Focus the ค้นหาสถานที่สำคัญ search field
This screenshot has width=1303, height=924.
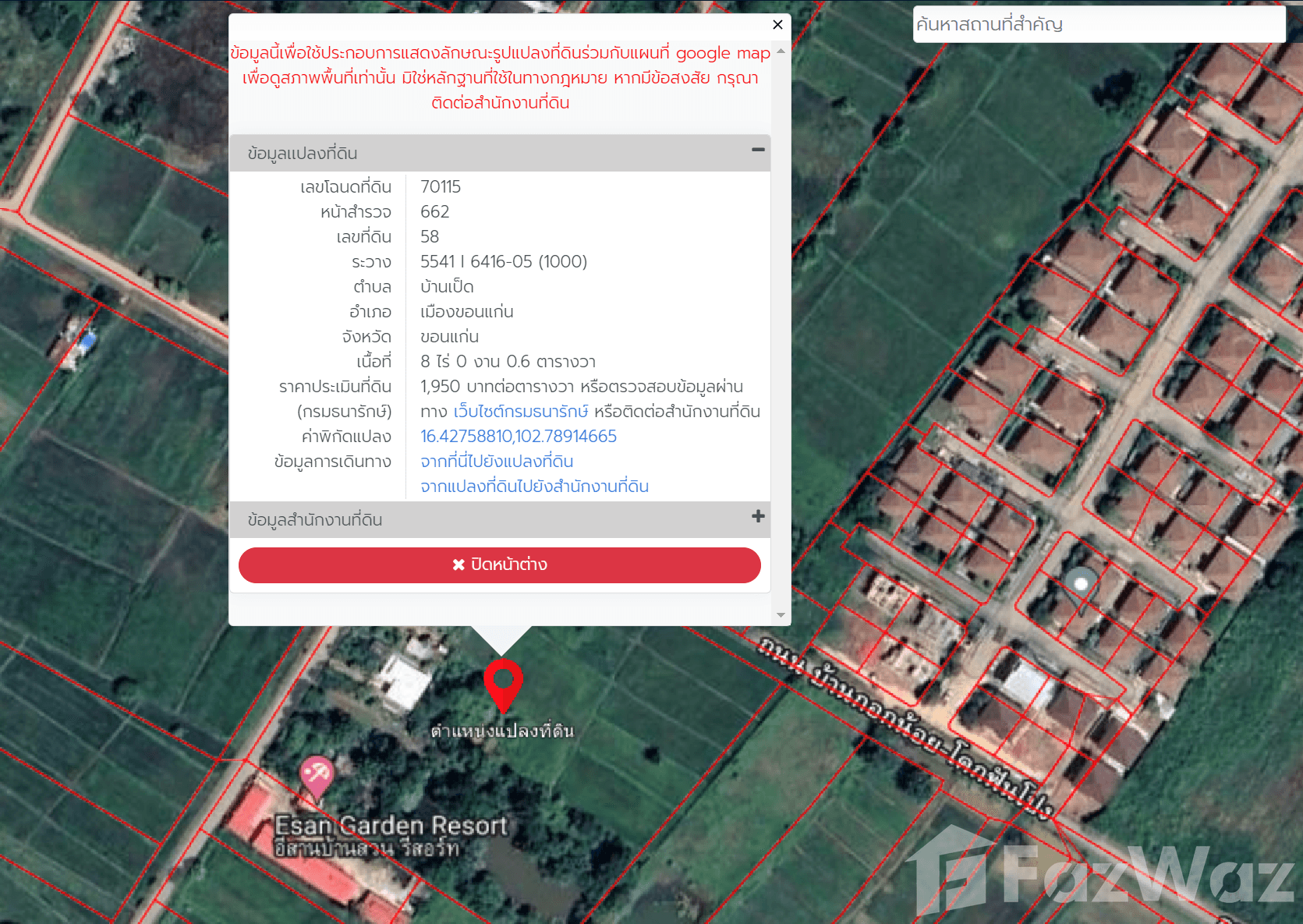point(1098,24)
